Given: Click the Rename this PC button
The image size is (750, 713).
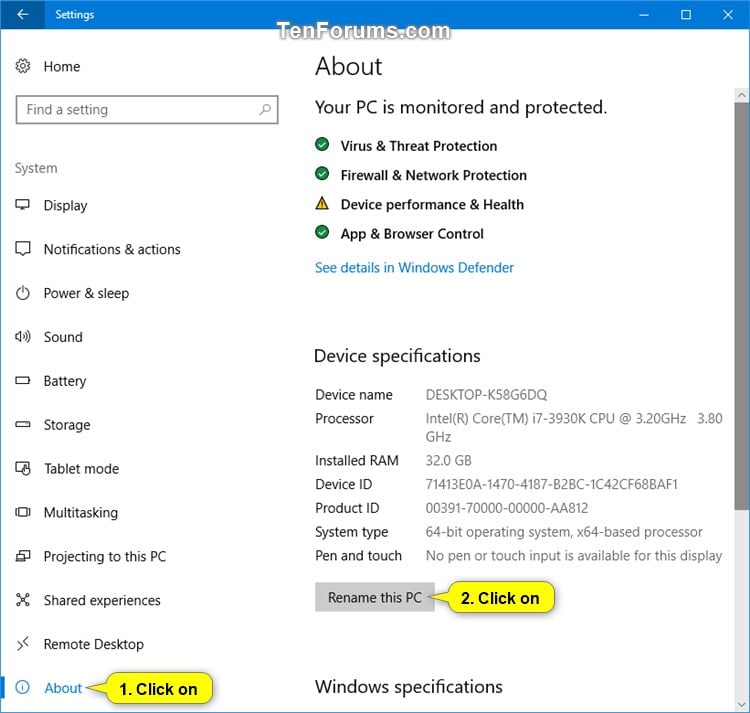Looking at the screenshot, I should [375, 597].
